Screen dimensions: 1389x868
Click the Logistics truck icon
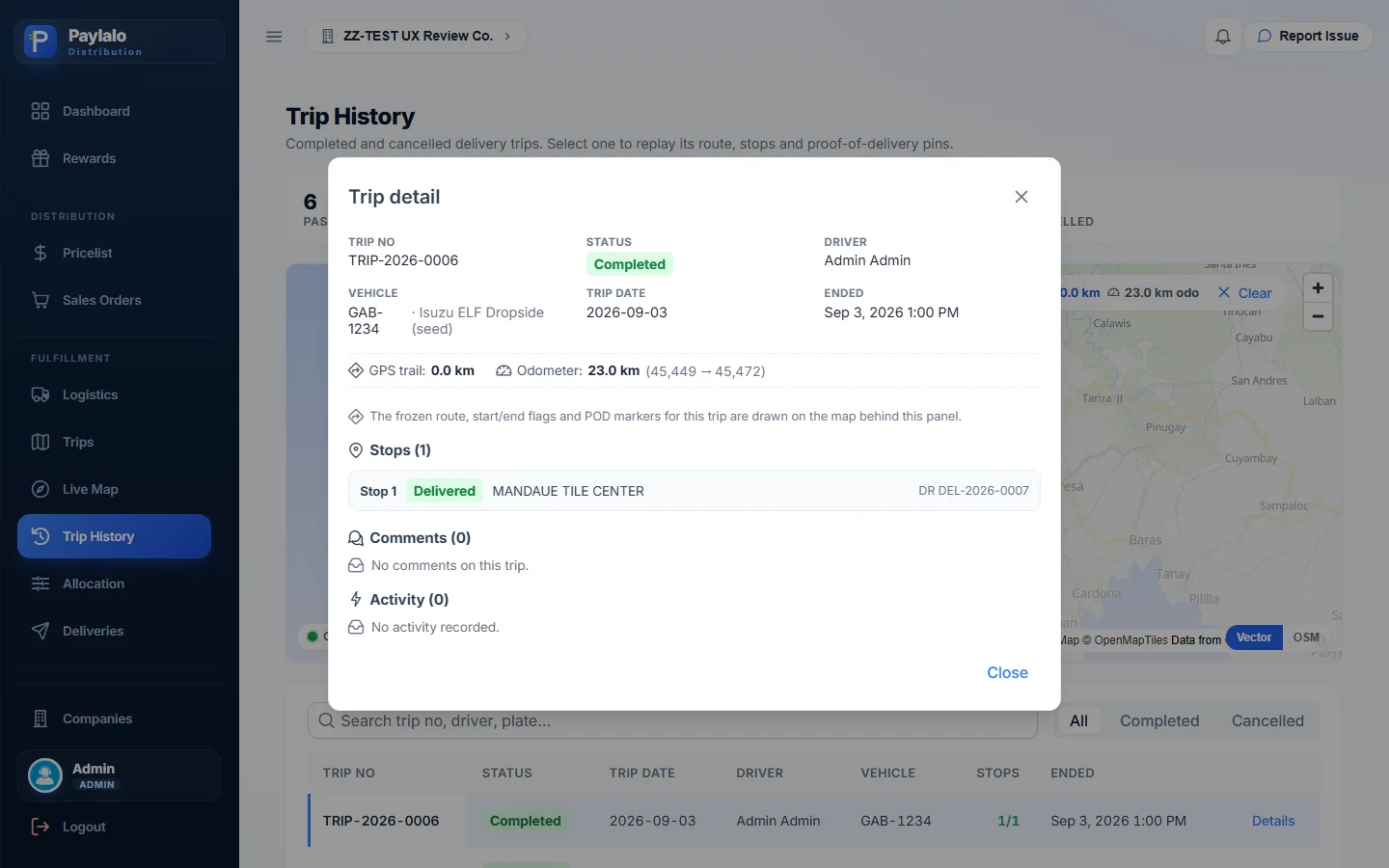(x=41, y=394)
